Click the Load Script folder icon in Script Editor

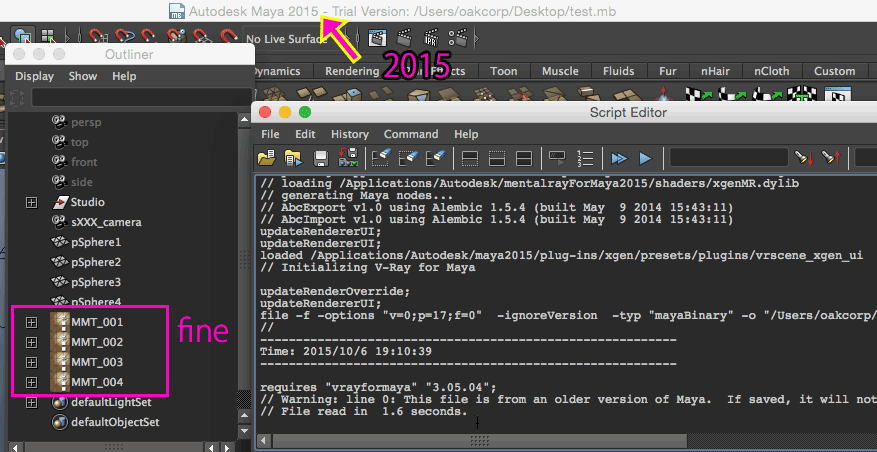point(266,158)
